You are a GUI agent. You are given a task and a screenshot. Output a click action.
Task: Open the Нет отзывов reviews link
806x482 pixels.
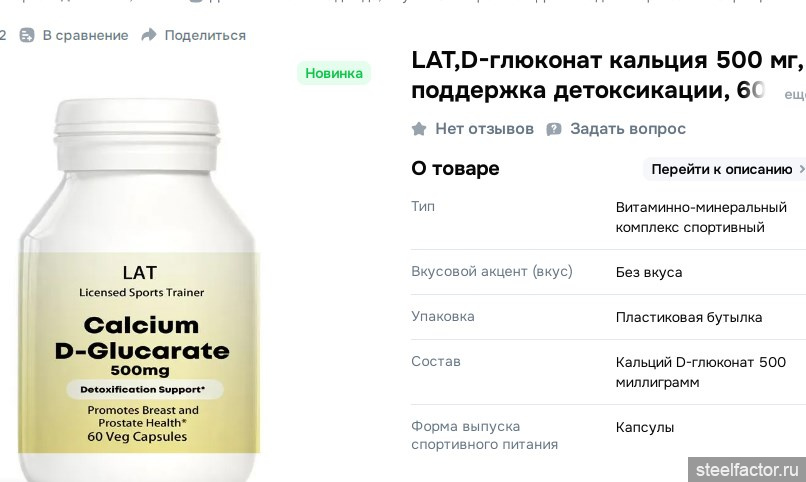point(484,129)
